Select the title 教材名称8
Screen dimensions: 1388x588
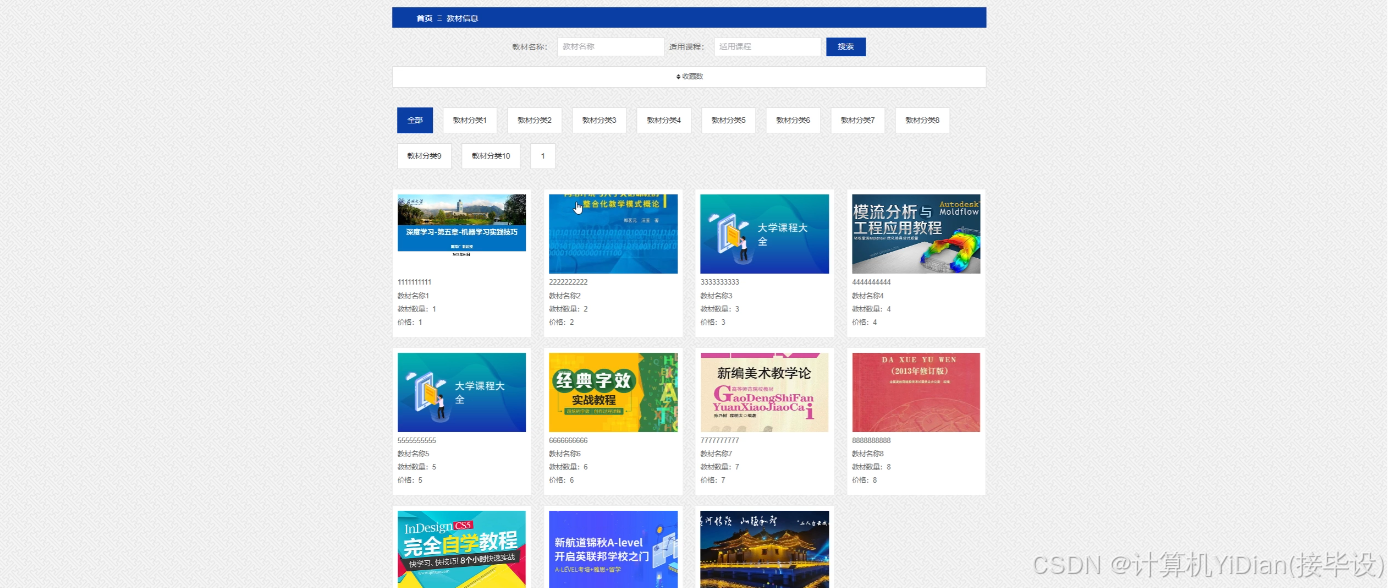click(868, 453)
